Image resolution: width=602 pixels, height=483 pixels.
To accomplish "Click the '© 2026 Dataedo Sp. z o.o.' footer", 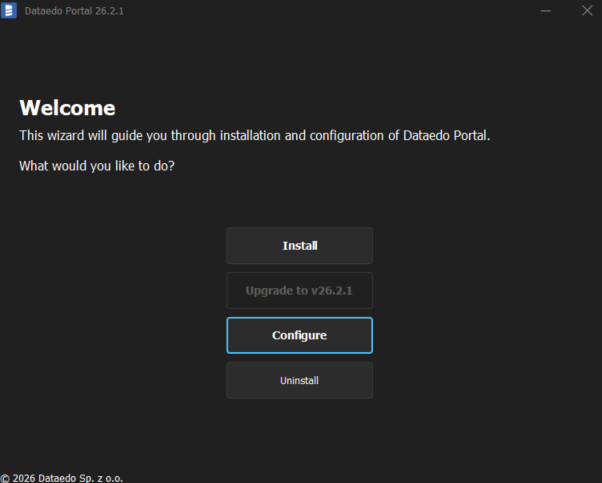I will [62, 478].
